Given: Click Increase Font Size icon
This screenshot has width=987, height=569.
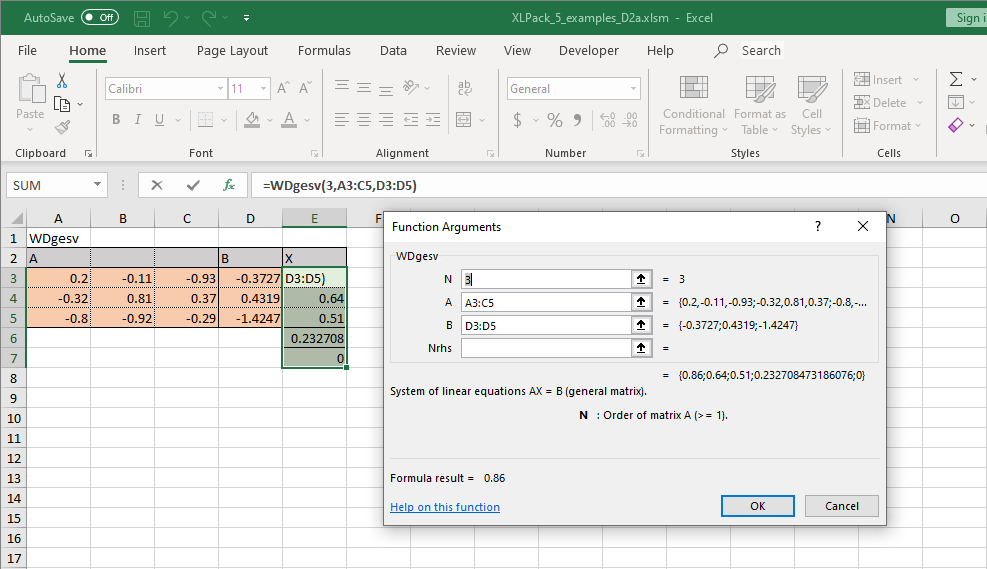Looking at the screenshot, I should (283, 88).
